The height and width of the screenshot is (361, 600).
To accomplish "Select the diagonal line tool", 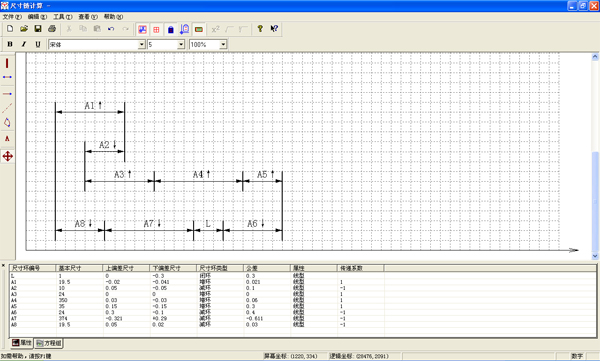I will pos(7,108).
